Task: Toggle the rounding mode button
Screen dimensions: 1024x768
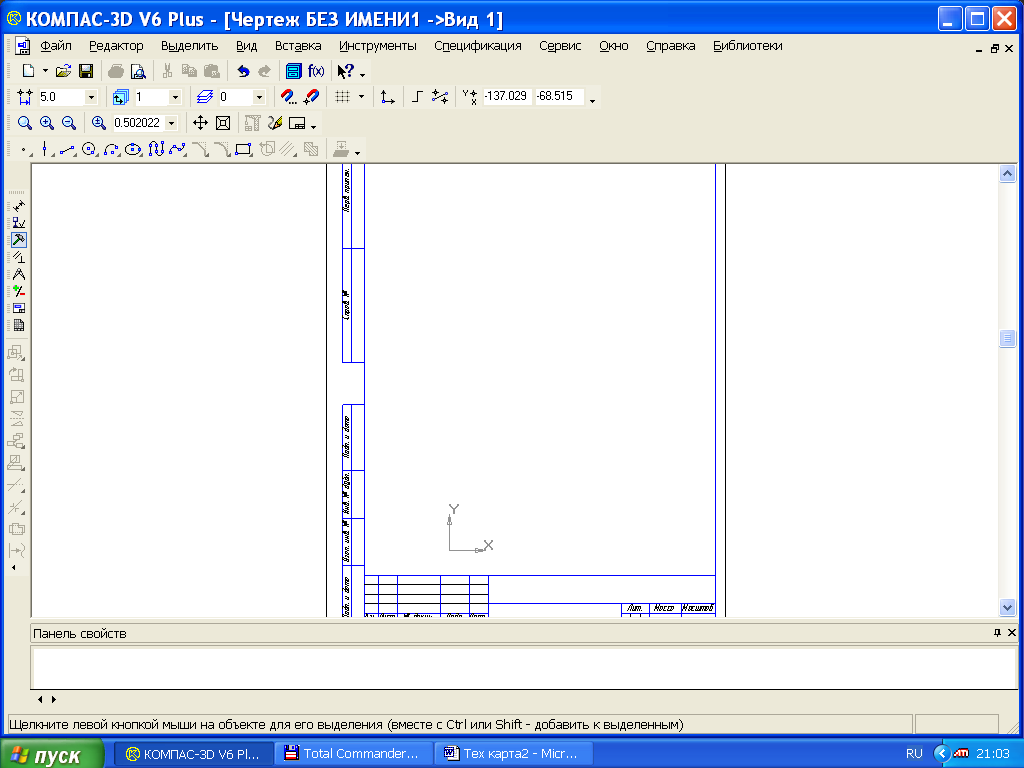Action: [440, 97]
